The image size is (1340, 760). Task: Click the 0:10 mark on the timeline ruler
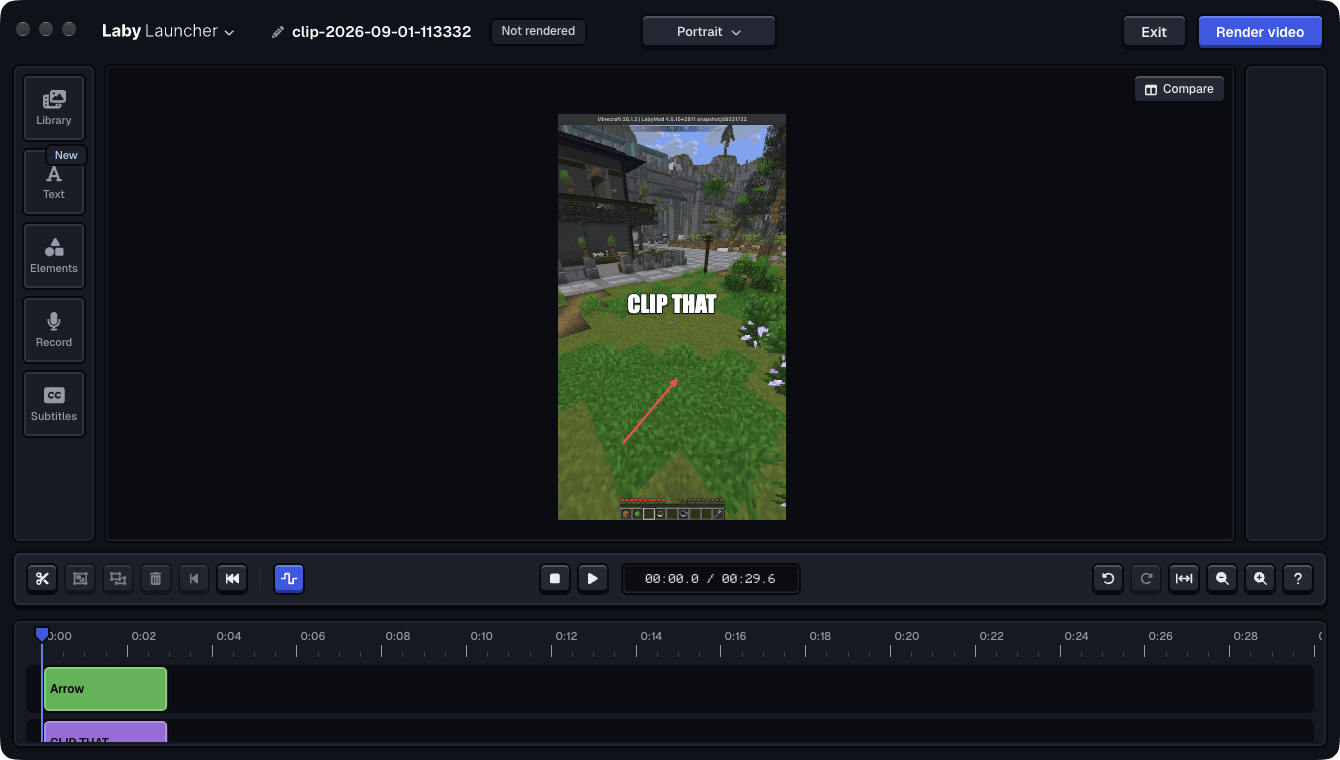click(x=482, y=636)
